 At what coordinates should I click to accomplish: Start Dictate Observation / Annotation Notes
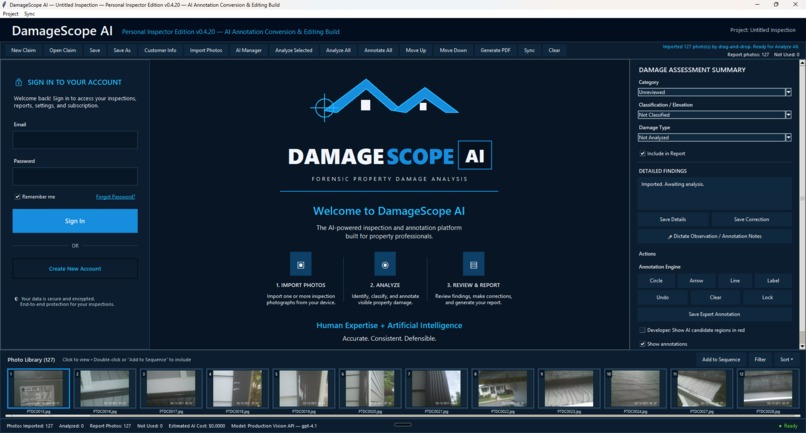click(x=715, y=236)
